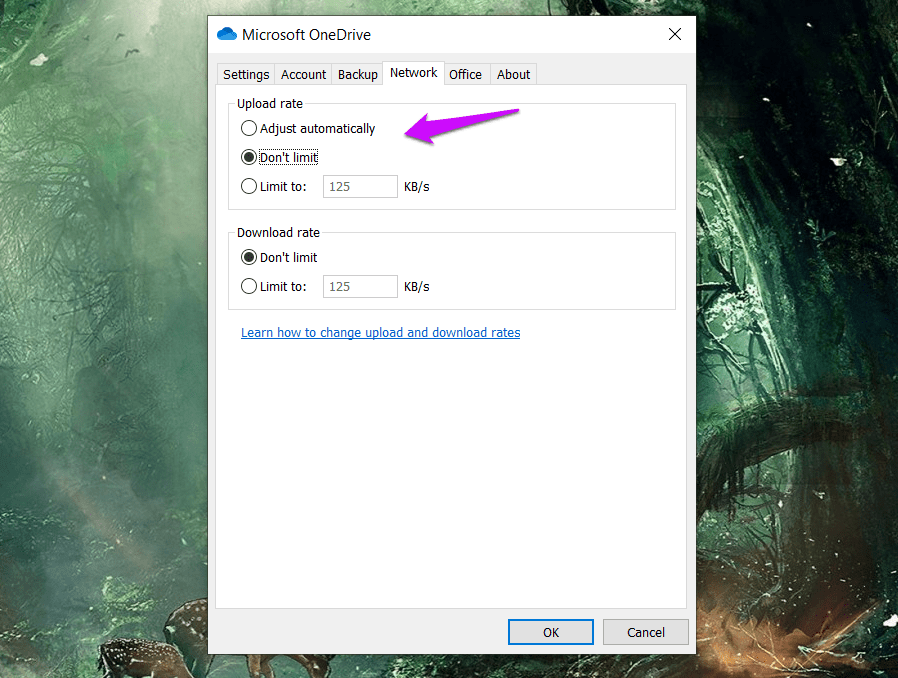Choose Don't limit under Upload rate
898x678 pixels.
(x=279, y=157)
